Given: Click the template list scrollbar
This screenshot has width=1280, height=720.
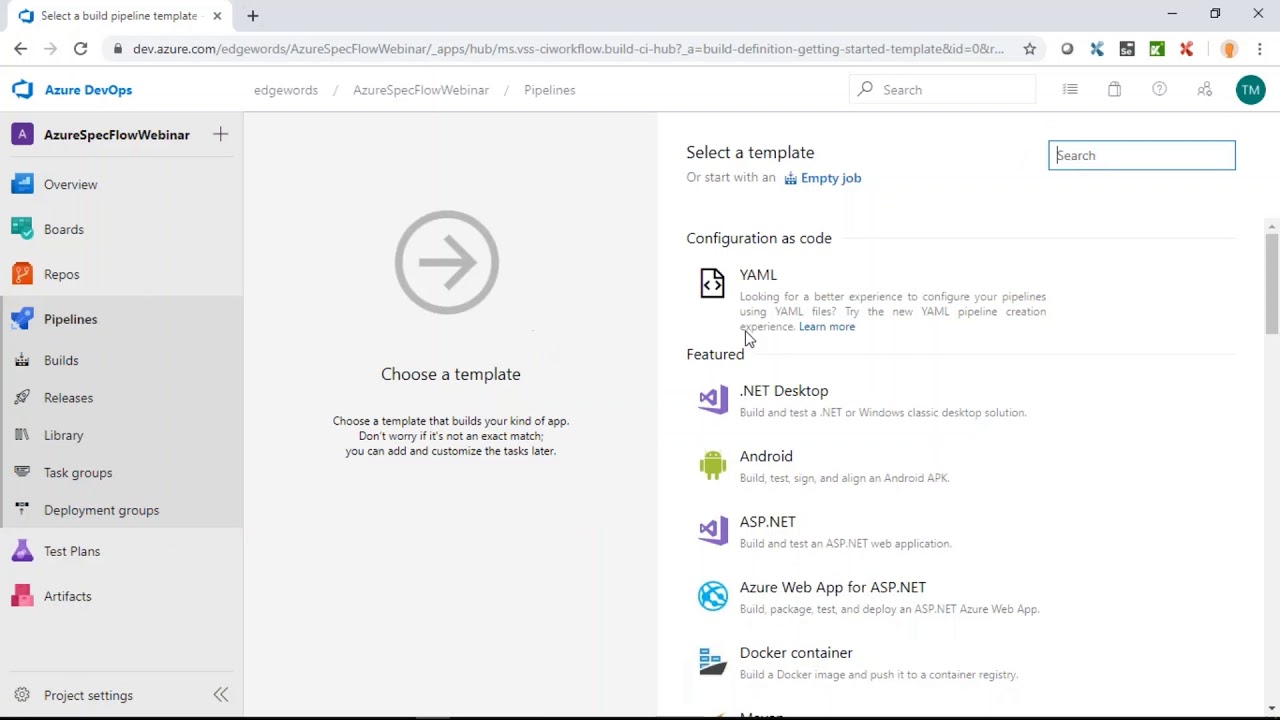Looking at the screenshot, I should tap(1272, 284).
